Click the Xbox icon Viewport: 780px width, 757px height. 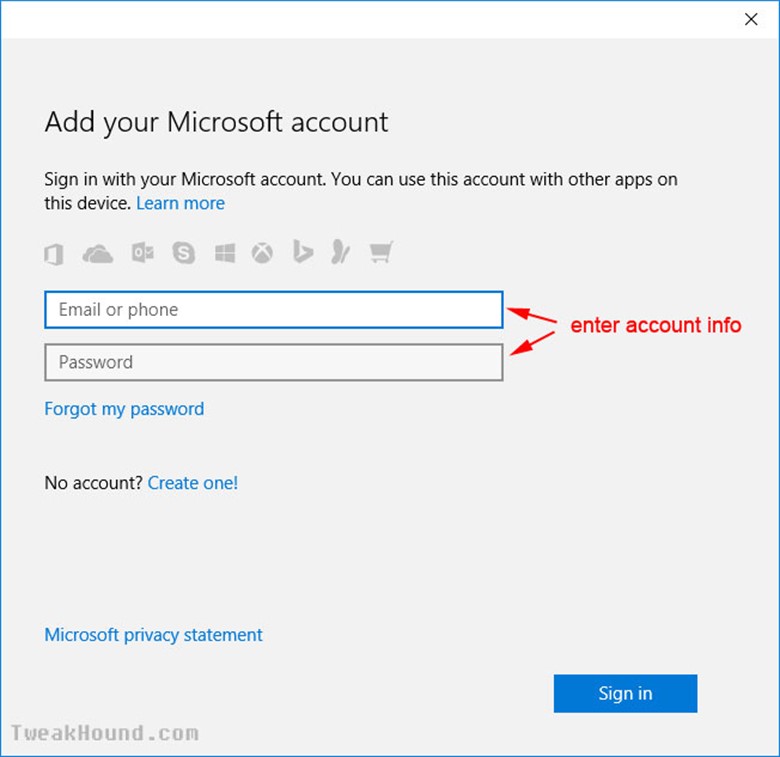262,253
